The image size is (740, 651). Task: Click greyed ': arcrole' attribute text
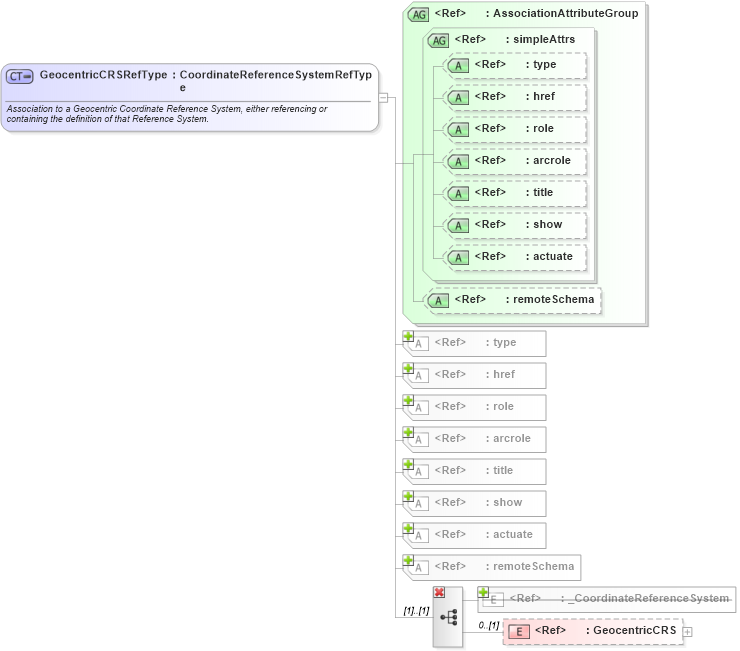coord(508,439)
